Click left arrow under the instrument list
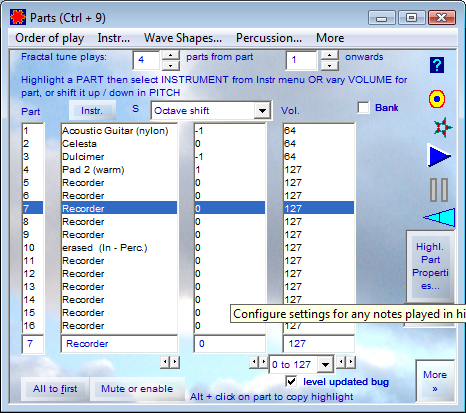 (164, 362)
